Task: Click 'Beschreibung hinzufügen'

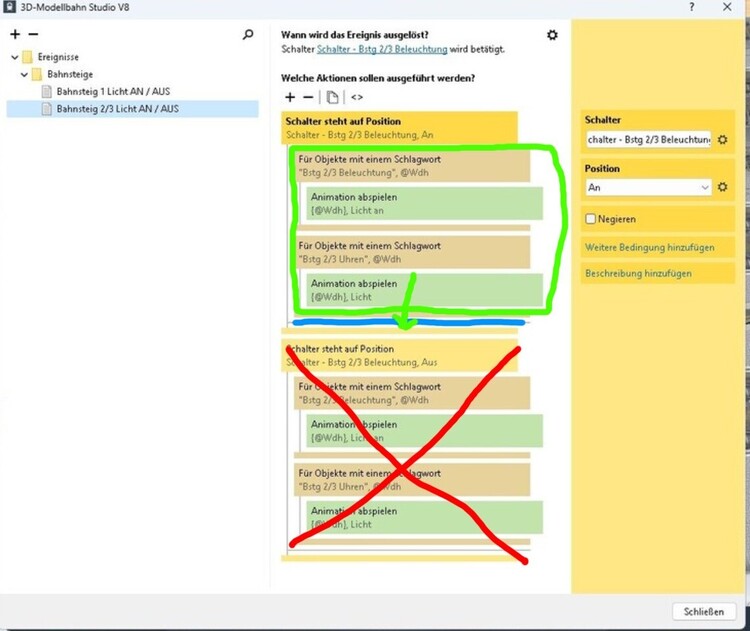Action: tap(638, 274)
